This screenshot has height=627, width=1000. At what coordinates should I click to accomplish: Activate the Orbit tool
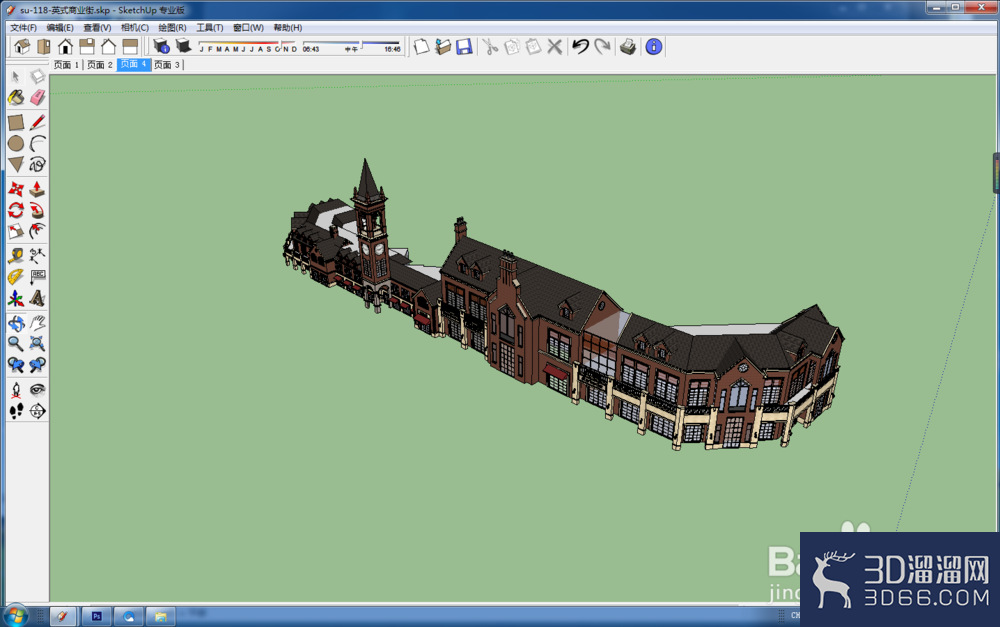coord(16,323)
